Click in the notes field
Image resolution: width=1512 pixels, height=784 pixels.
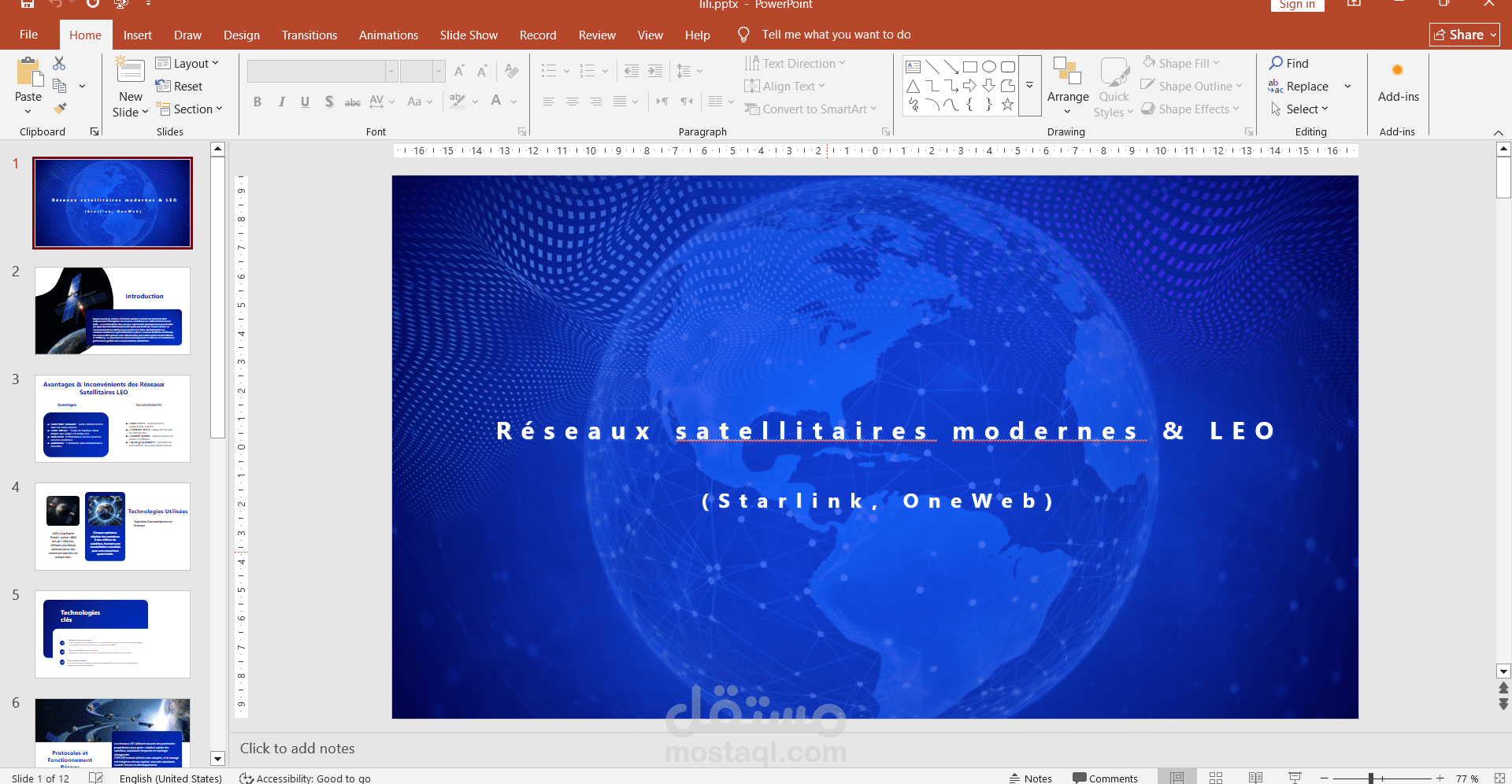tap(862, 749)
